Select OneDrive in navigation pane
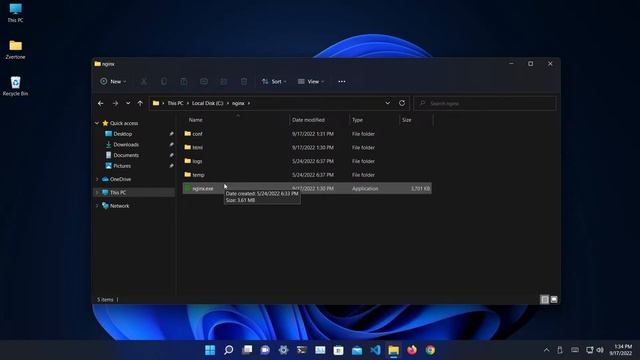The width and height of the screenshot is (640, 360). click(120, 179)
